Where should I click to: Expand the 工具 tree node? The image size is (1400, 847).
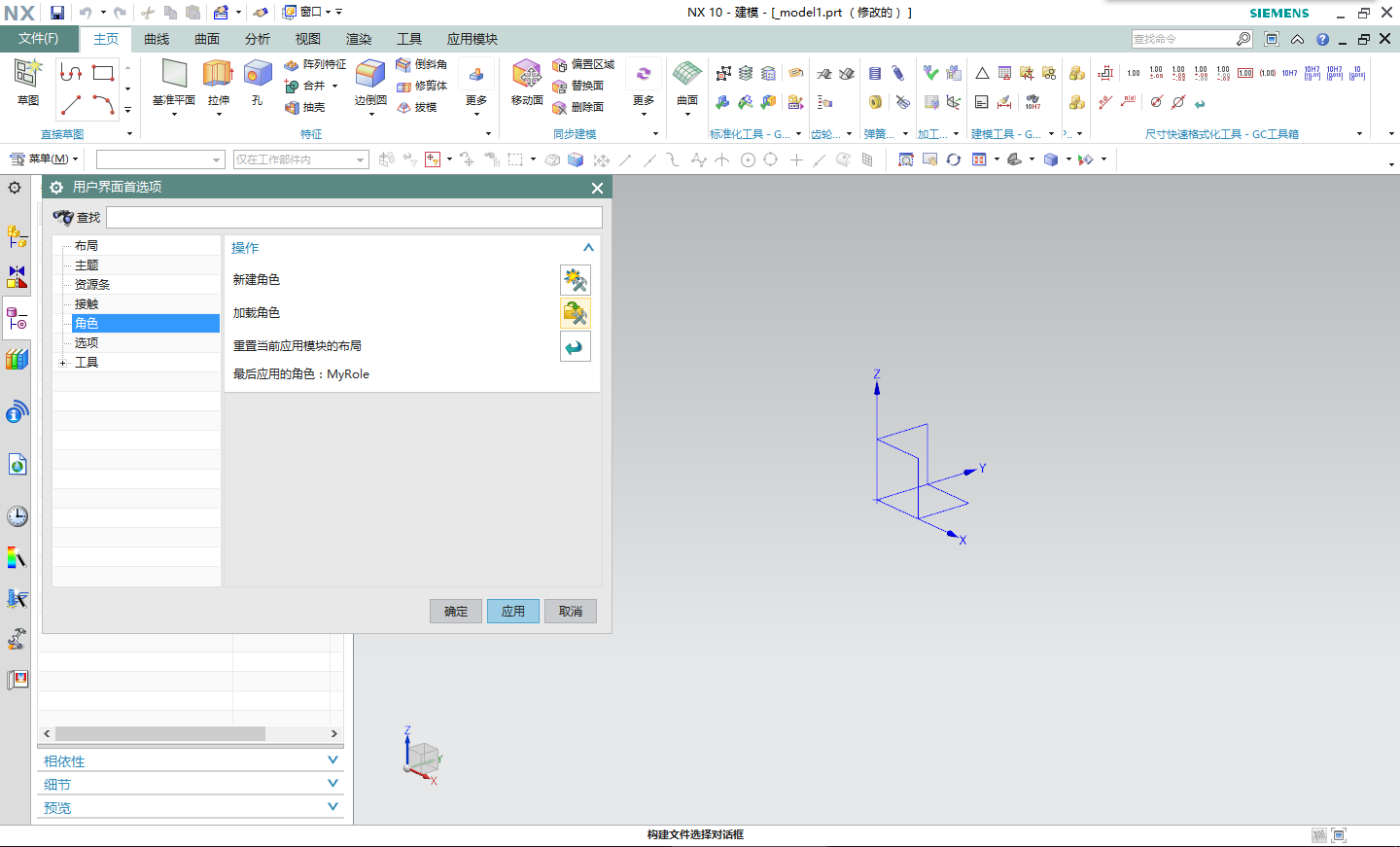[x=63, y=363]
